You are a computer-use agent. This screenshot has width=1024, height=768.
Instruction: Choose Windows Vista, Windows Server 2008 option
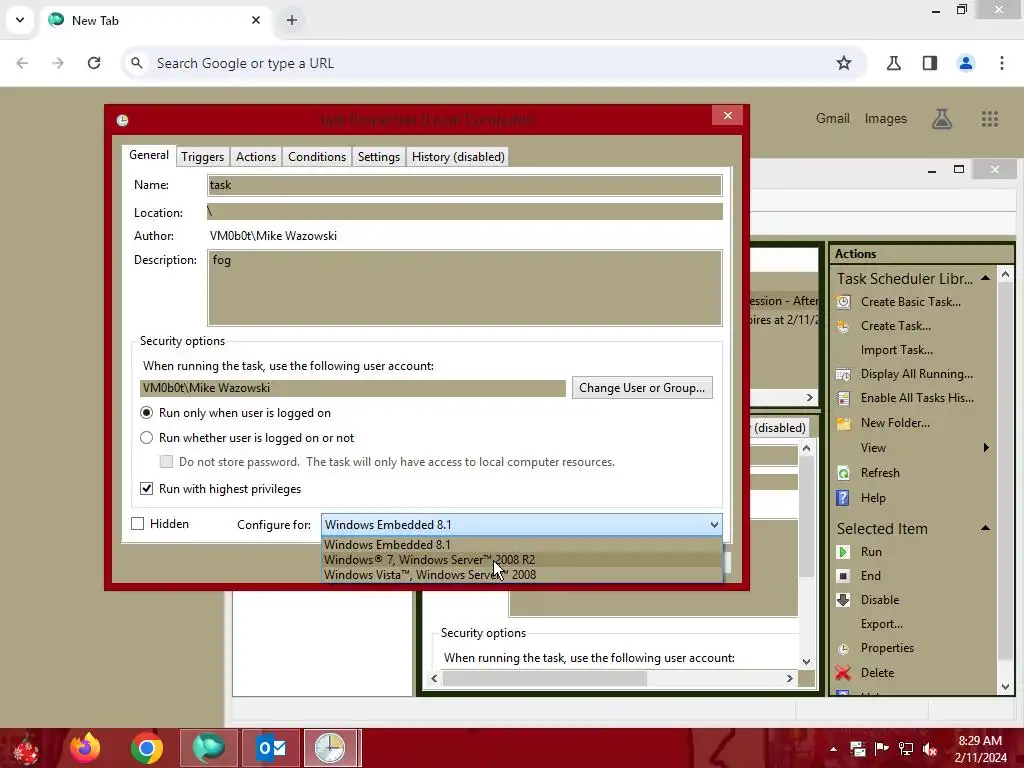522,575
